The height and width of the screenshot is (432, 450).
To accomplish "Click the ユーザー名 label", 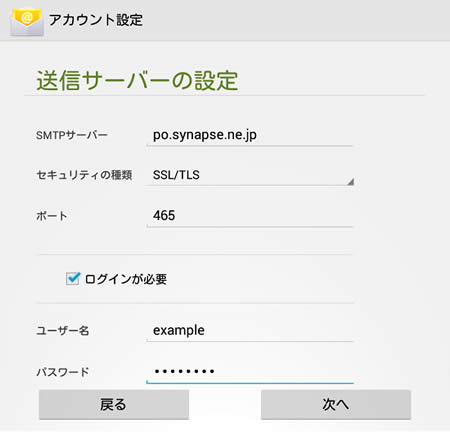I will pyautogui.click(x=63, y=330).
